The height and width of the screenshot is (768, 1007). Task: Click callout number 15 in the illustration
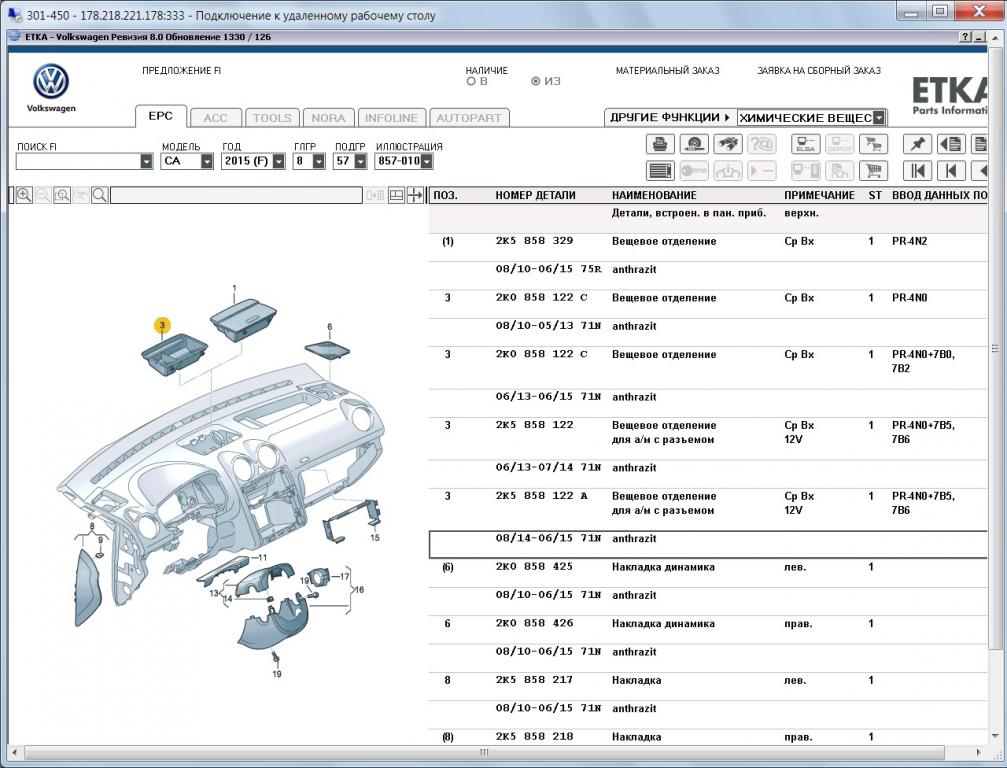tap(375, 537)
